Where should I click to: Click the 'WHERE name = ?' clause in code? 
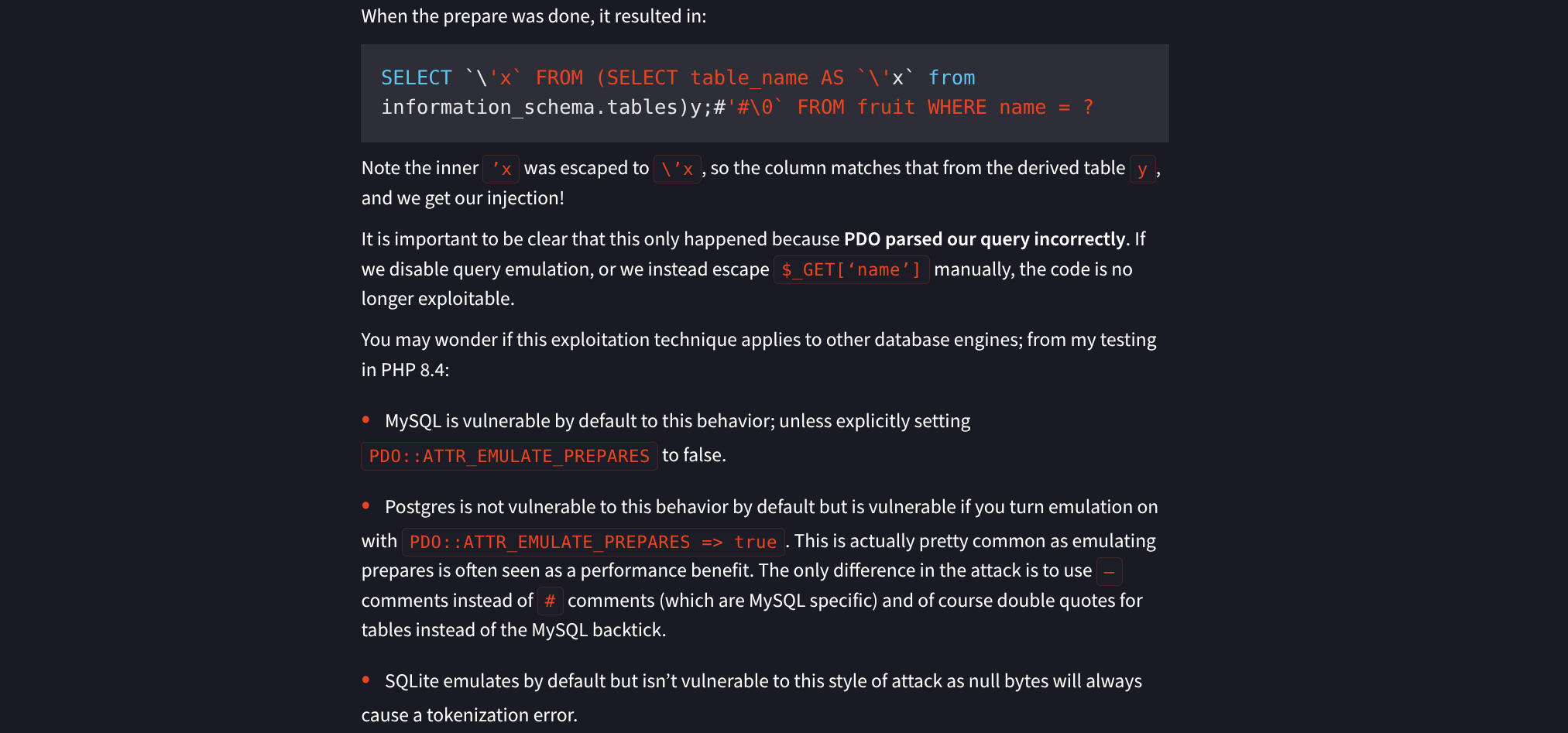[x=1010, y=108]
